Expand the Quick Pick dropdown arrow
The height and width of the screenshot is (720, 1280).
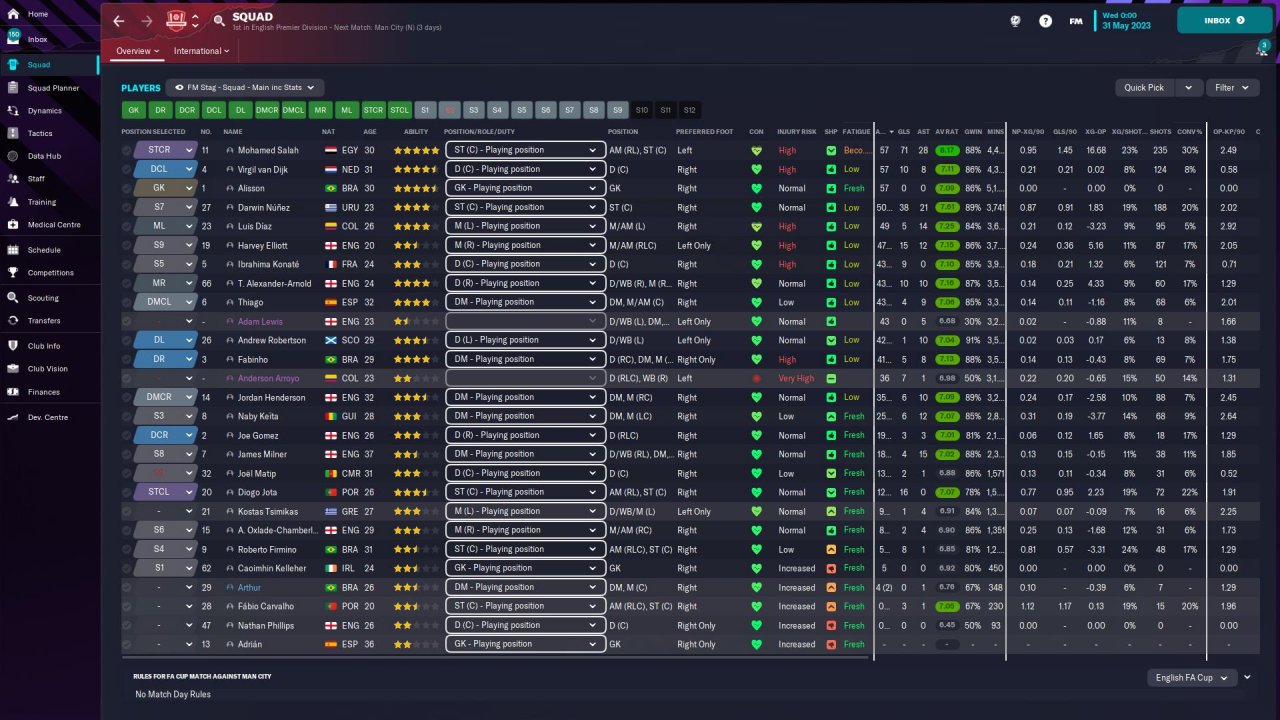click(1189, 88)
